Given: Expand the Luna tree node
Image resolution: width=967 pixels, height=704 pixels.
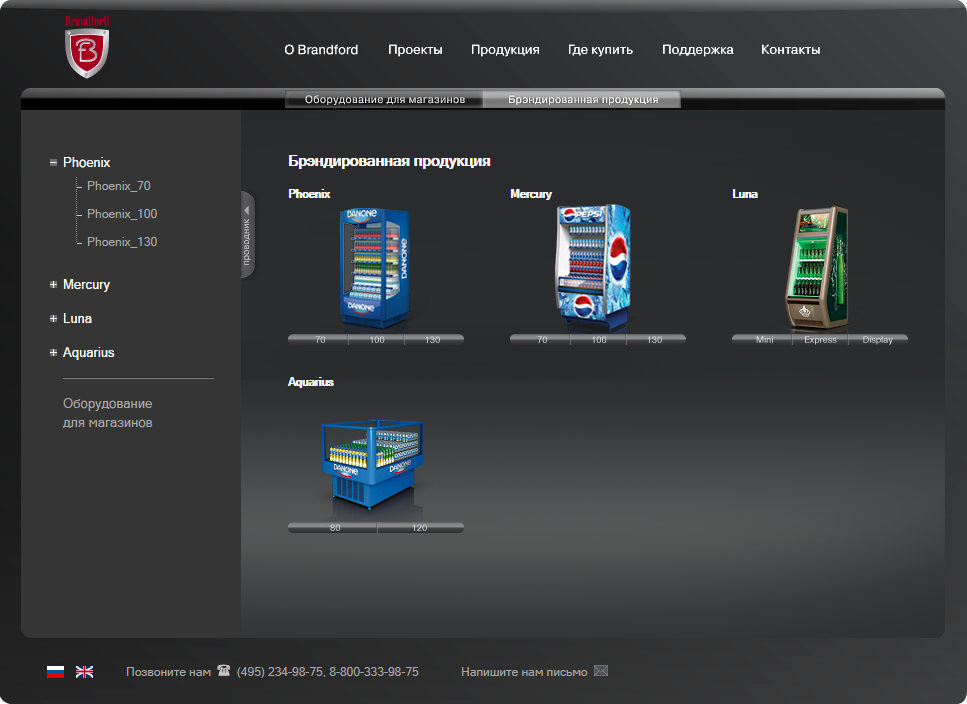Looking at the screenshot, I should (53, 319).
